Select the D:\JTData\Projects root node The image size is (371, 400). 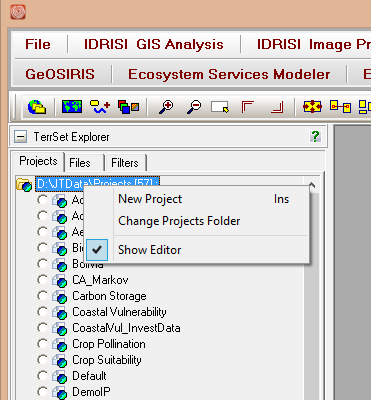click(97, 184)
